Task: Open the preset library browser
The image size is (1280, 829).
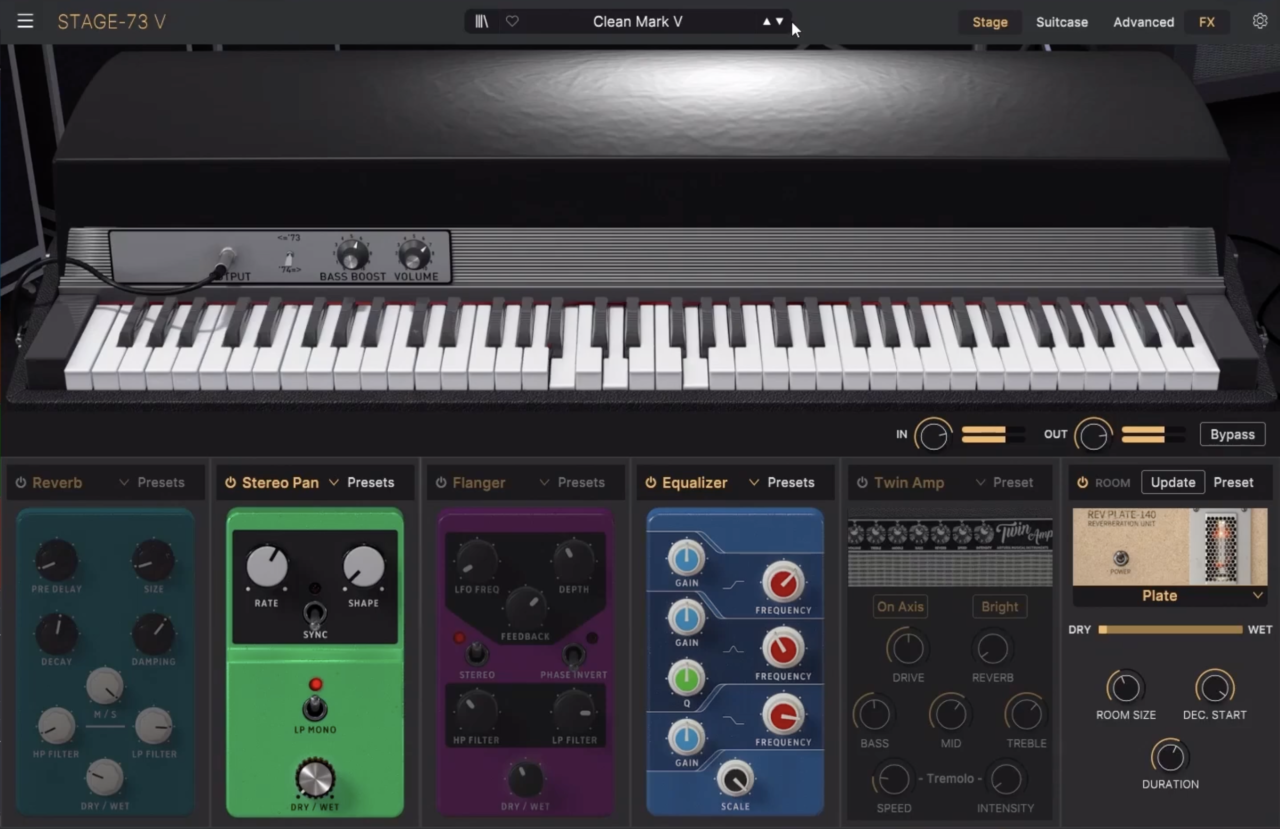Action: [x=482, y=21]
